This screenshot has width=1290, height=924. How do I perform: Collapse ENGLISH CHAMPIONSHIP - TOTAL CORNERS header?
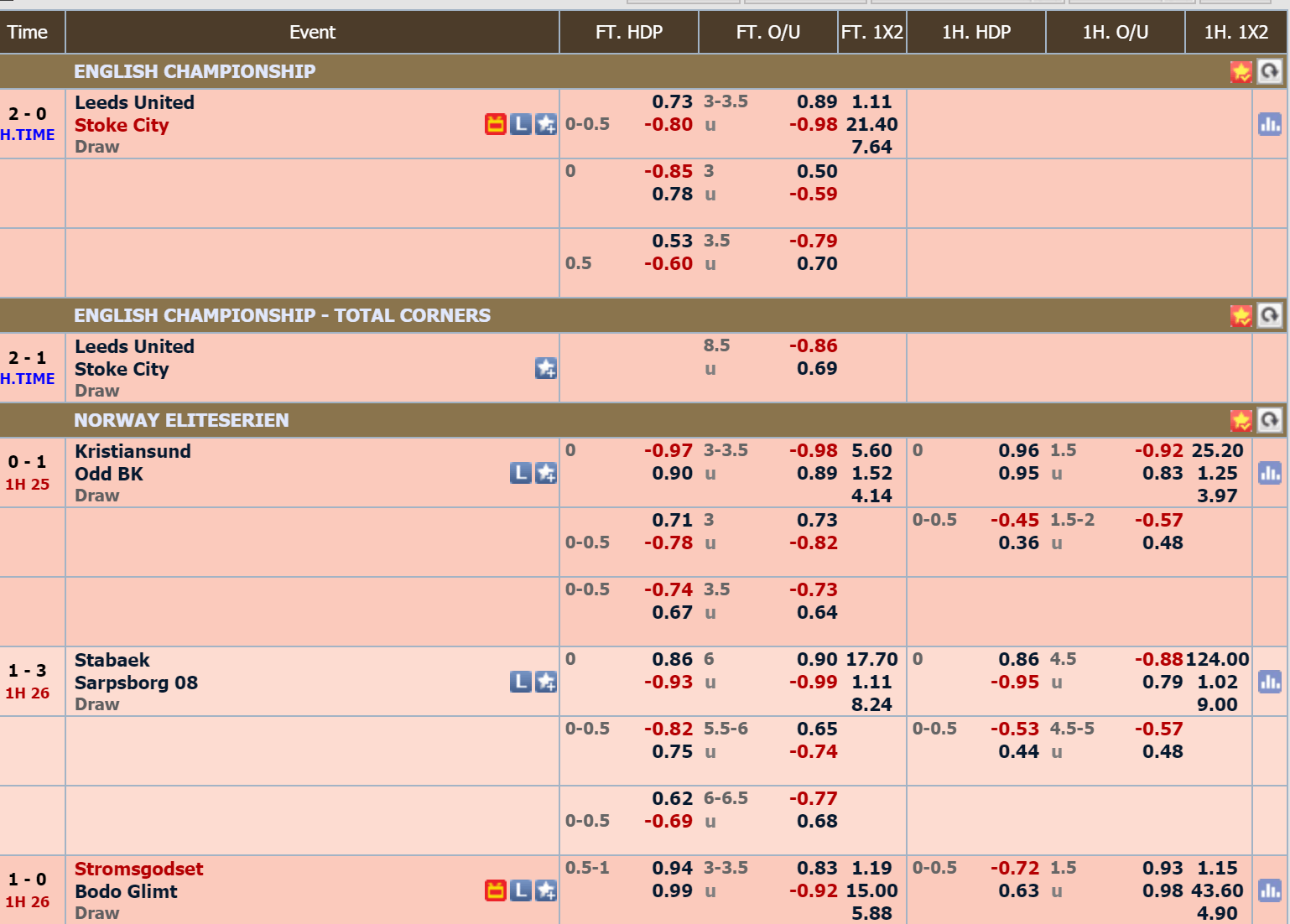tap(282, 315)
